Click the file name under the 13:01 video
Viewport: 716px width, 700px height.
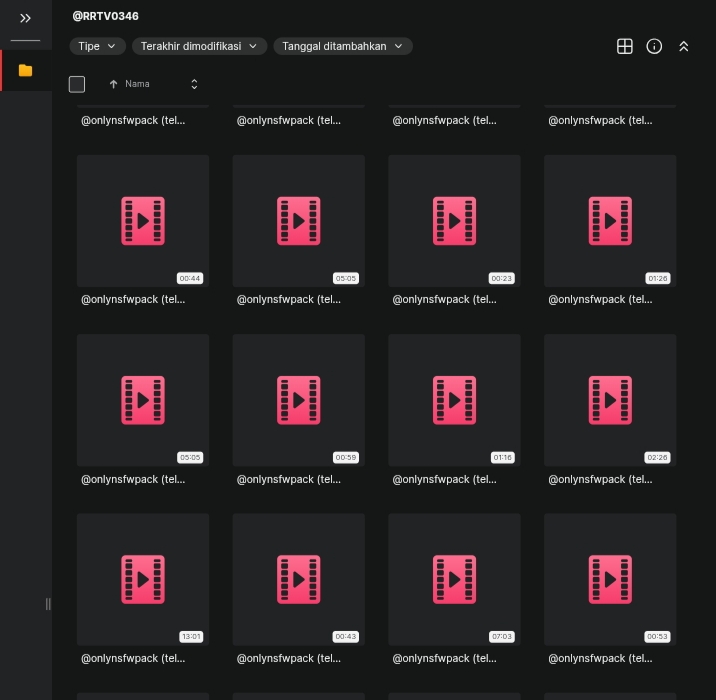[133, 658]
